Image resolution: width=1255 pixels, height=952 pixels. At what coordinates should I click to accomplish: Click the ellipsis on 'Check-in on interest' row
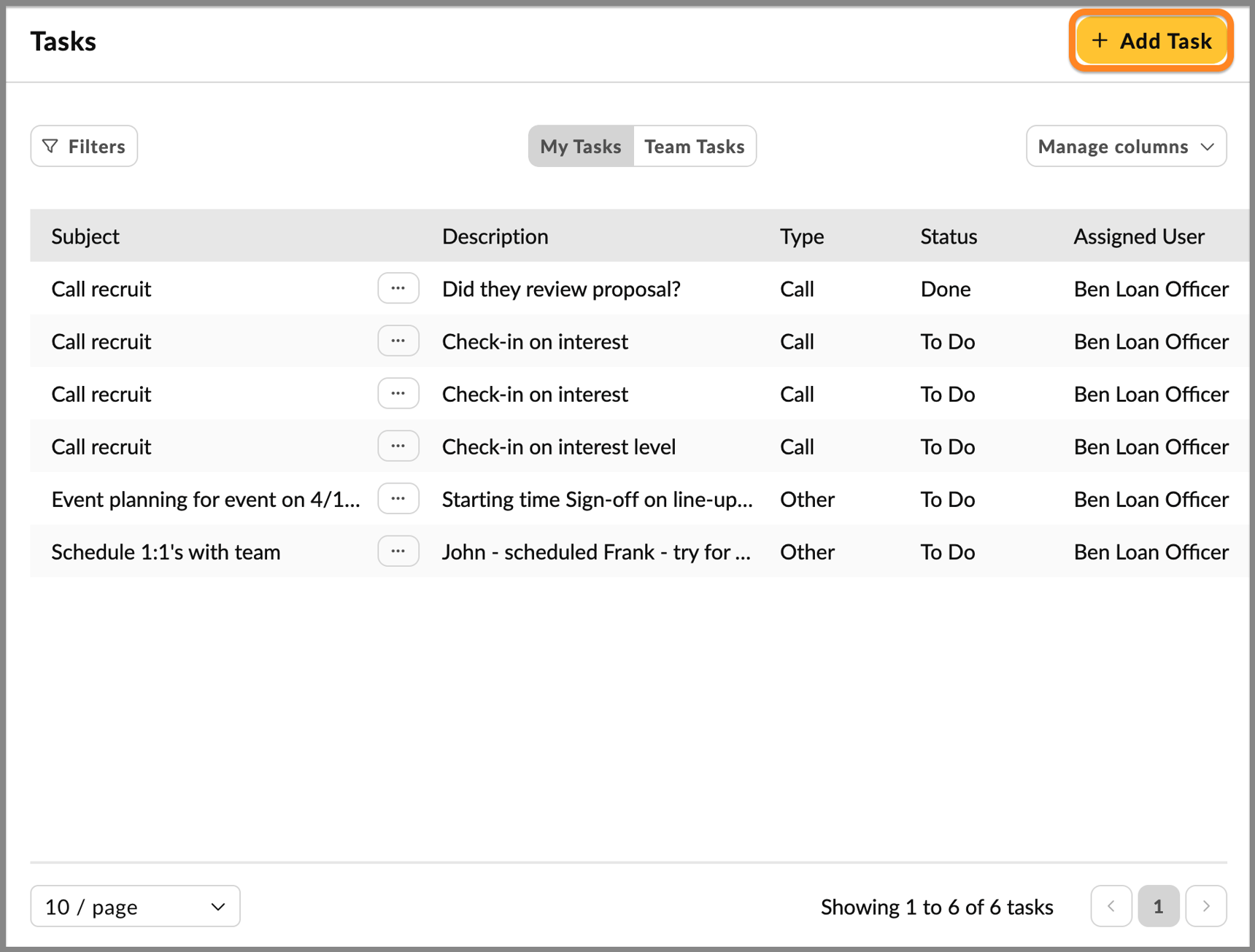point(398,341)
